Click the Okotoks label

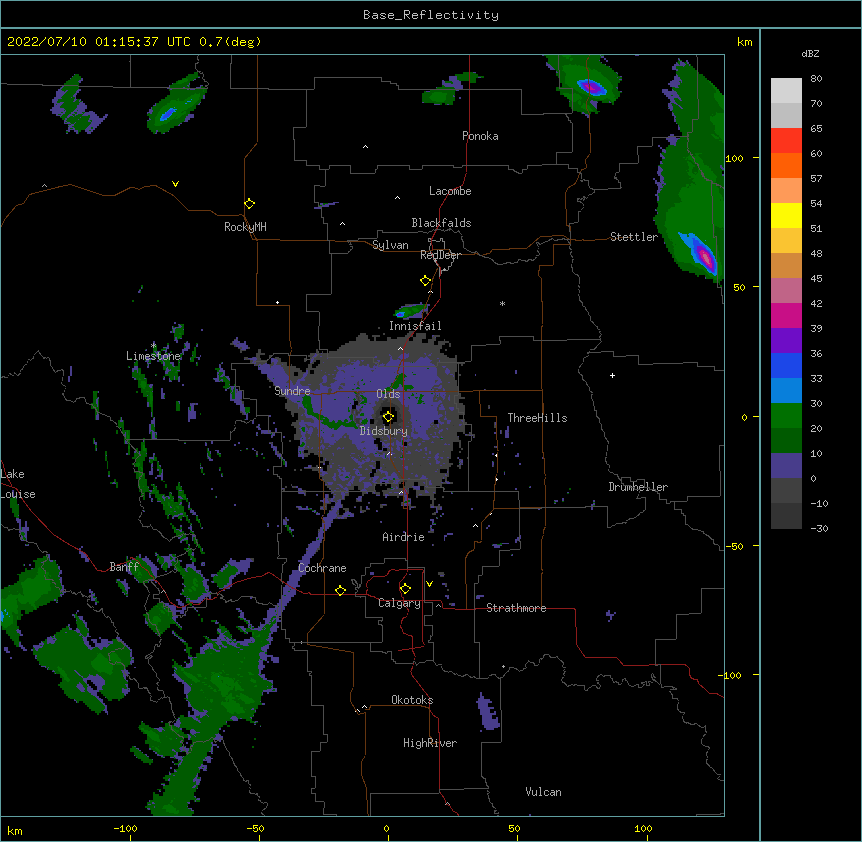pyautogui.click(x=412, y=700)
